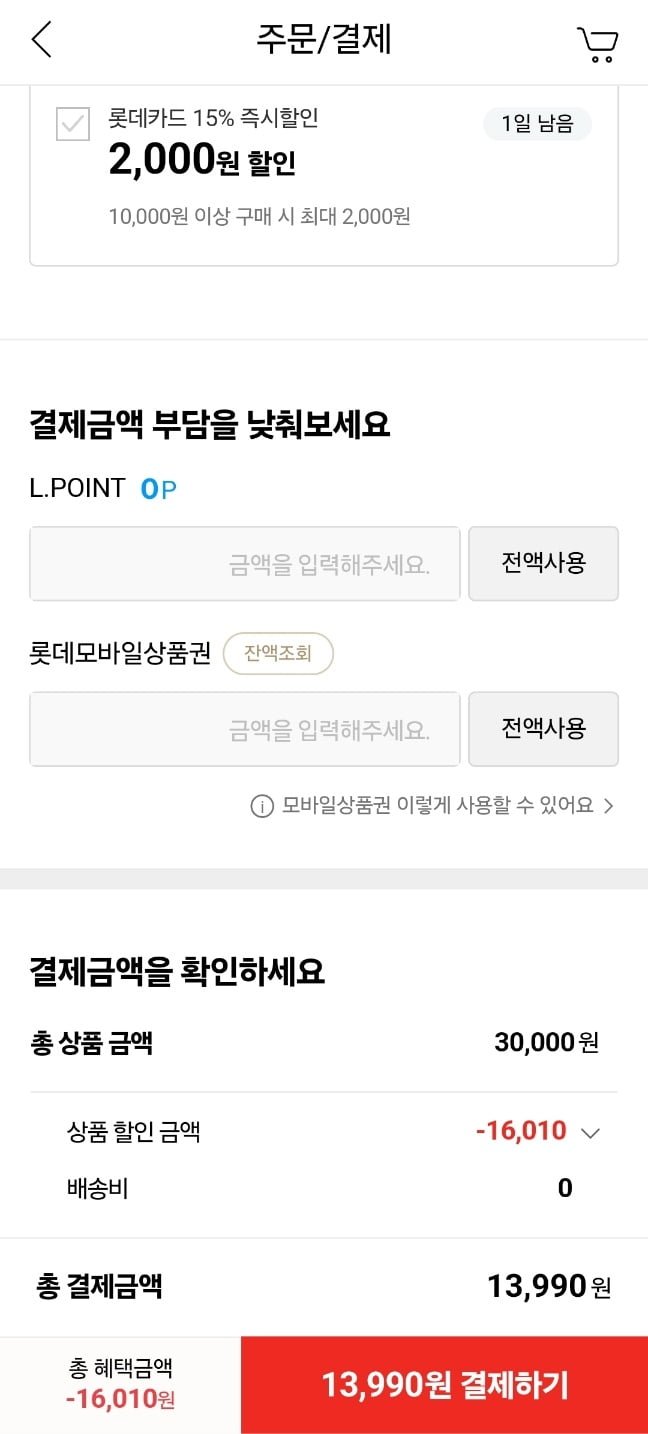Click the 롯데모바일상품권 전액사용 button
Screen dimensions: 648x1434
coord(543,728)
